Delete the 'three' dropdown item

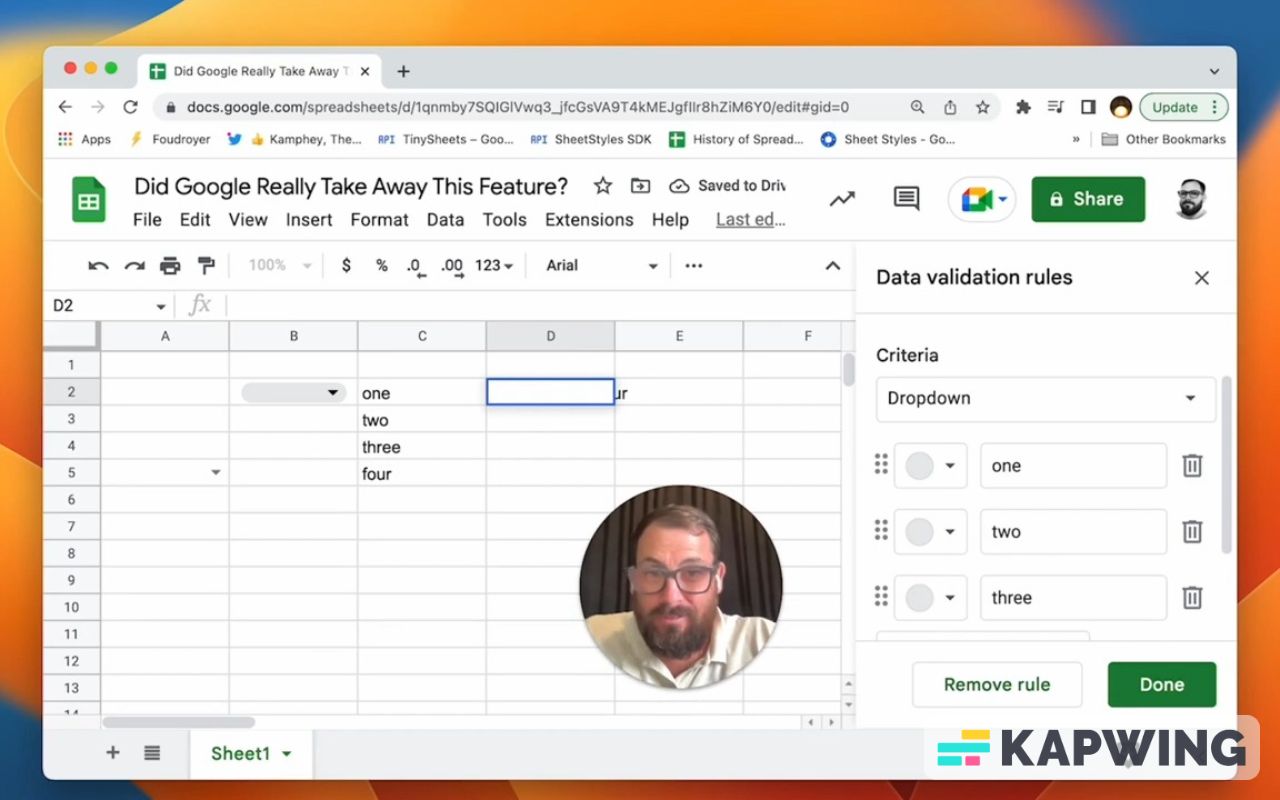(1192, 597)
